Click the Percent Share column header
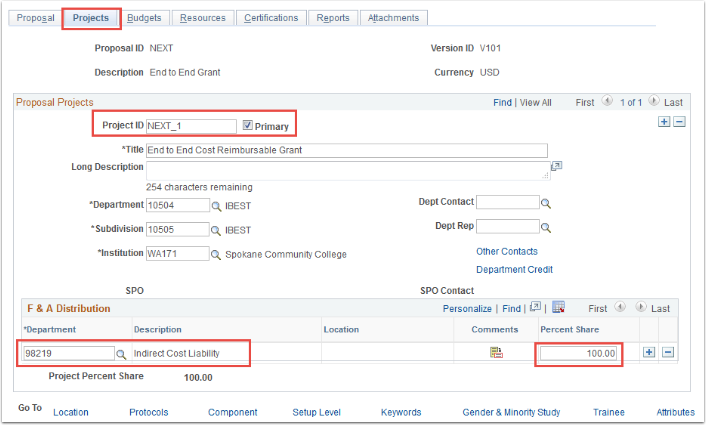The width and height of the screenshot is (706, 425). click(x=570, y=330)
